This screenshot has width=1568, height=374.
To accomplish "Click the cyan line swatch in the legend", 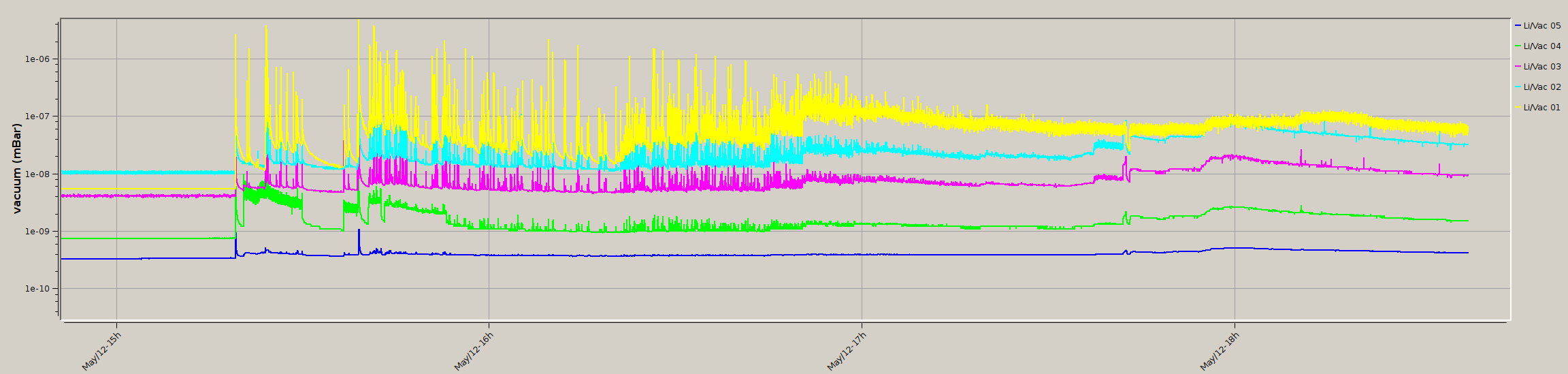I will [1518, 87].
